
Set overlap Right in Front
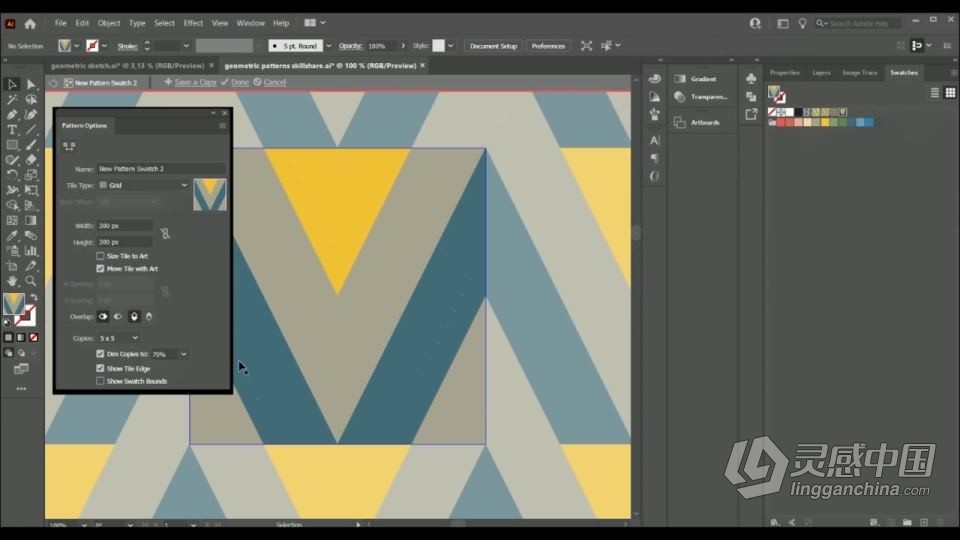(118, 317)
